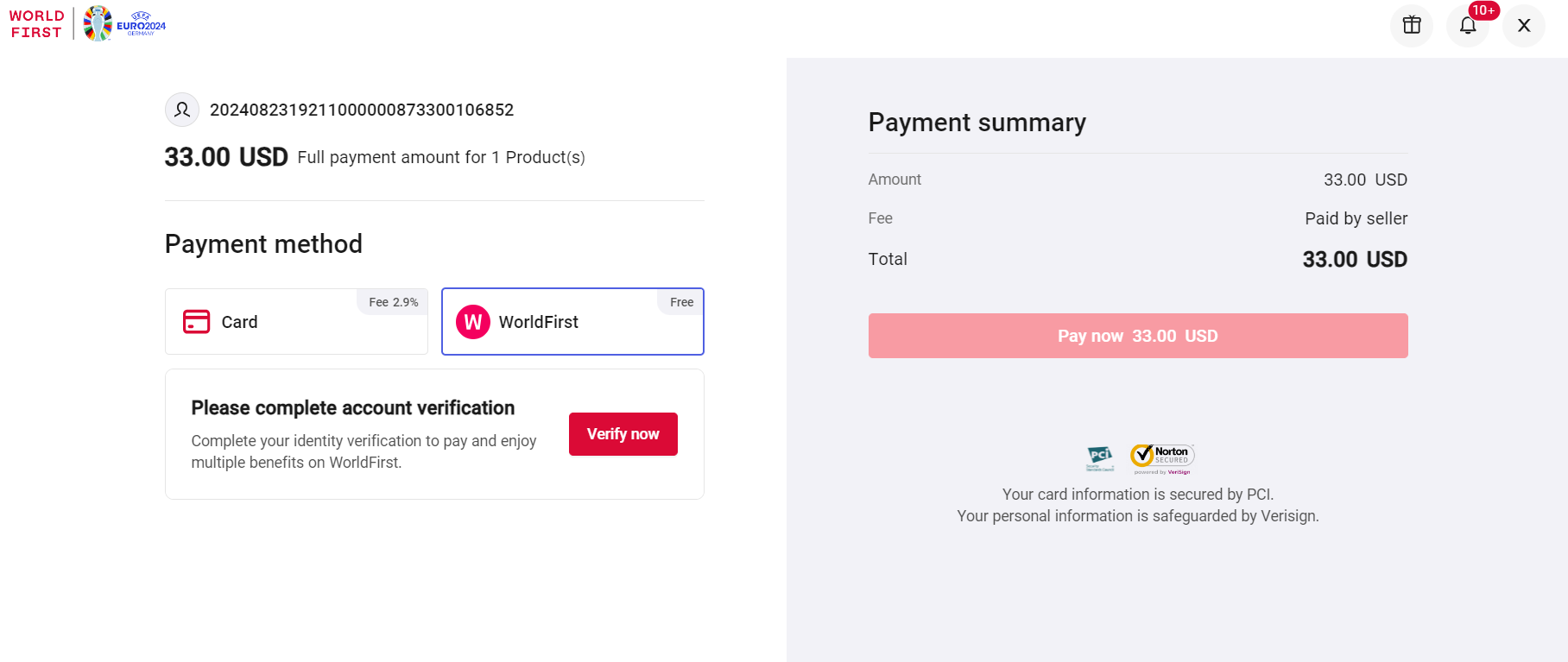Click the order number text
1568x662 pixels.
[362, 110]
